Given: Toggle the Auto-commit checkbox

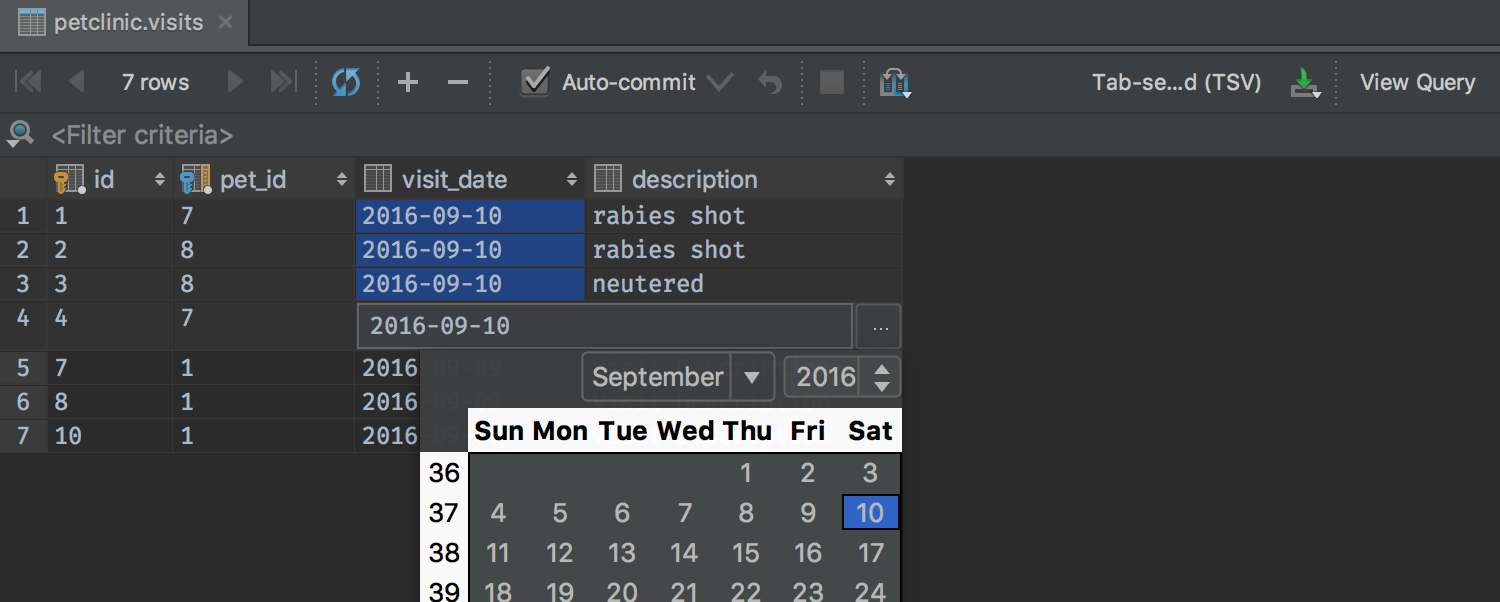Looking at the screenshot, I should pos(536,82).
